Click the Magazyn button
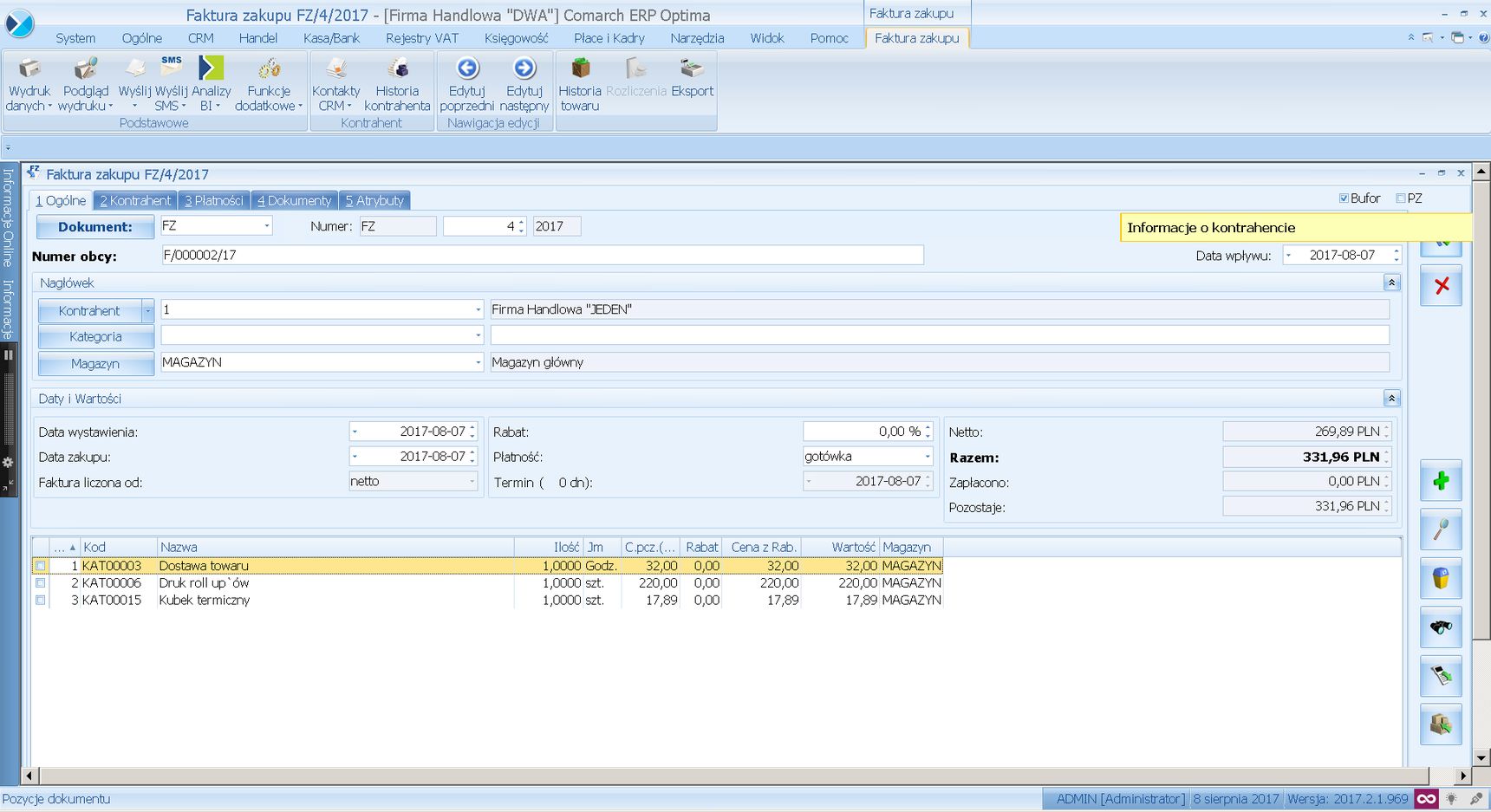 pos(95,364)
